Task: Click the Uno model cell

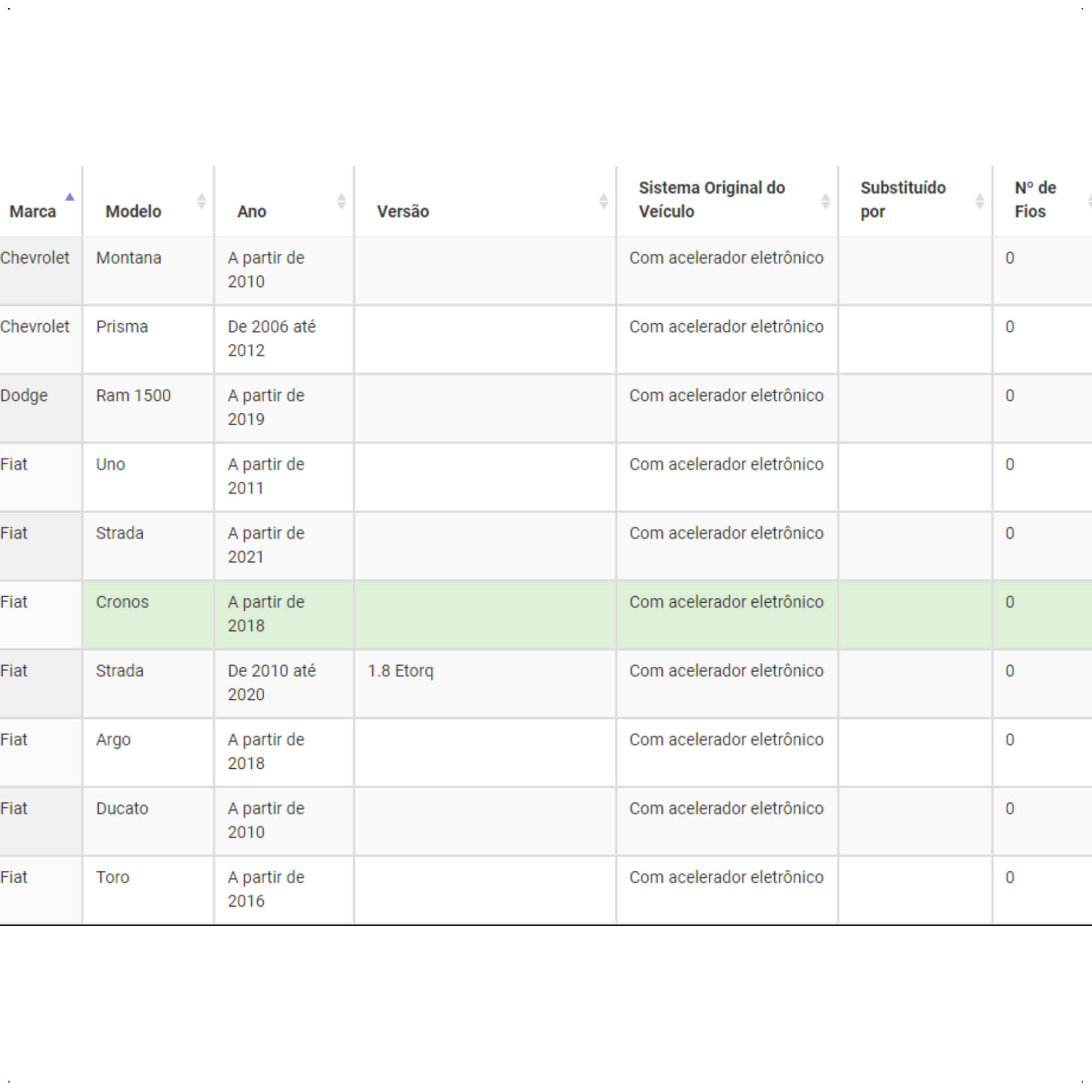Action: (x=149, y=477)
